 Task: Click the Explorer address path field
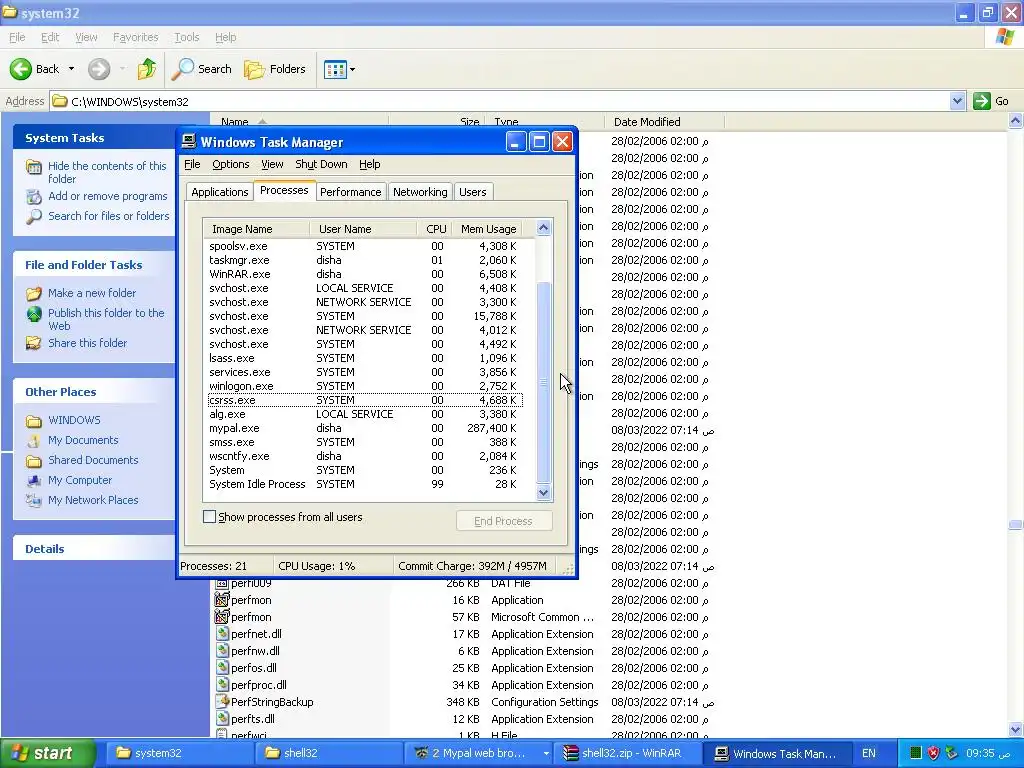pyautogui.click(x=500, y=101)
